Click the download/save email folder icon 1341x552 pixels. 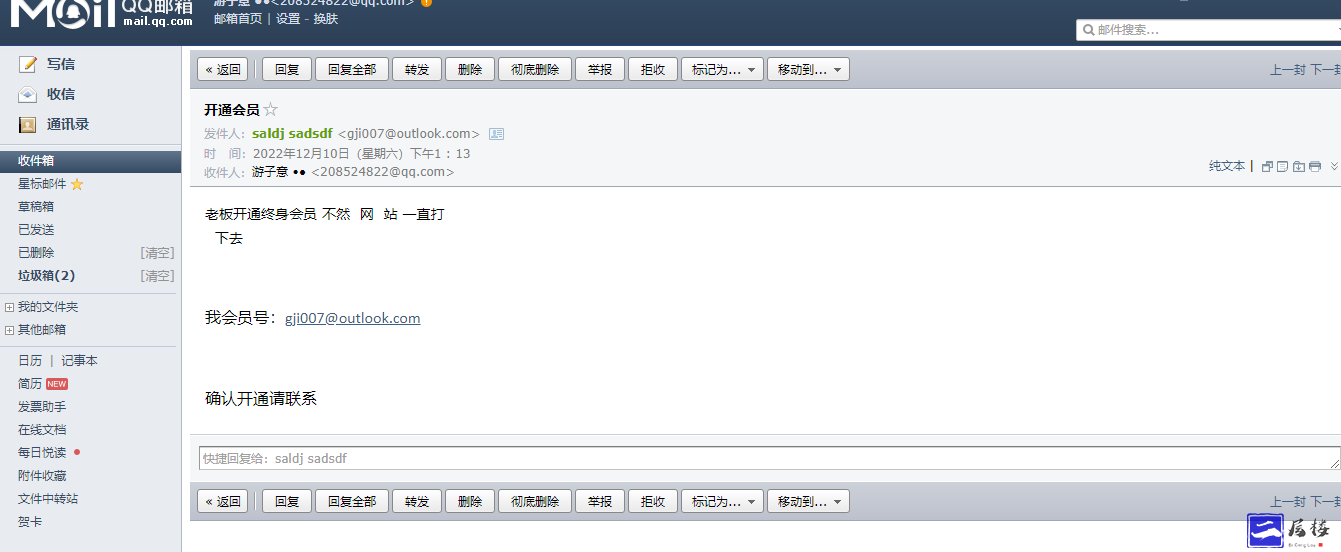(x=1299, y=166)
